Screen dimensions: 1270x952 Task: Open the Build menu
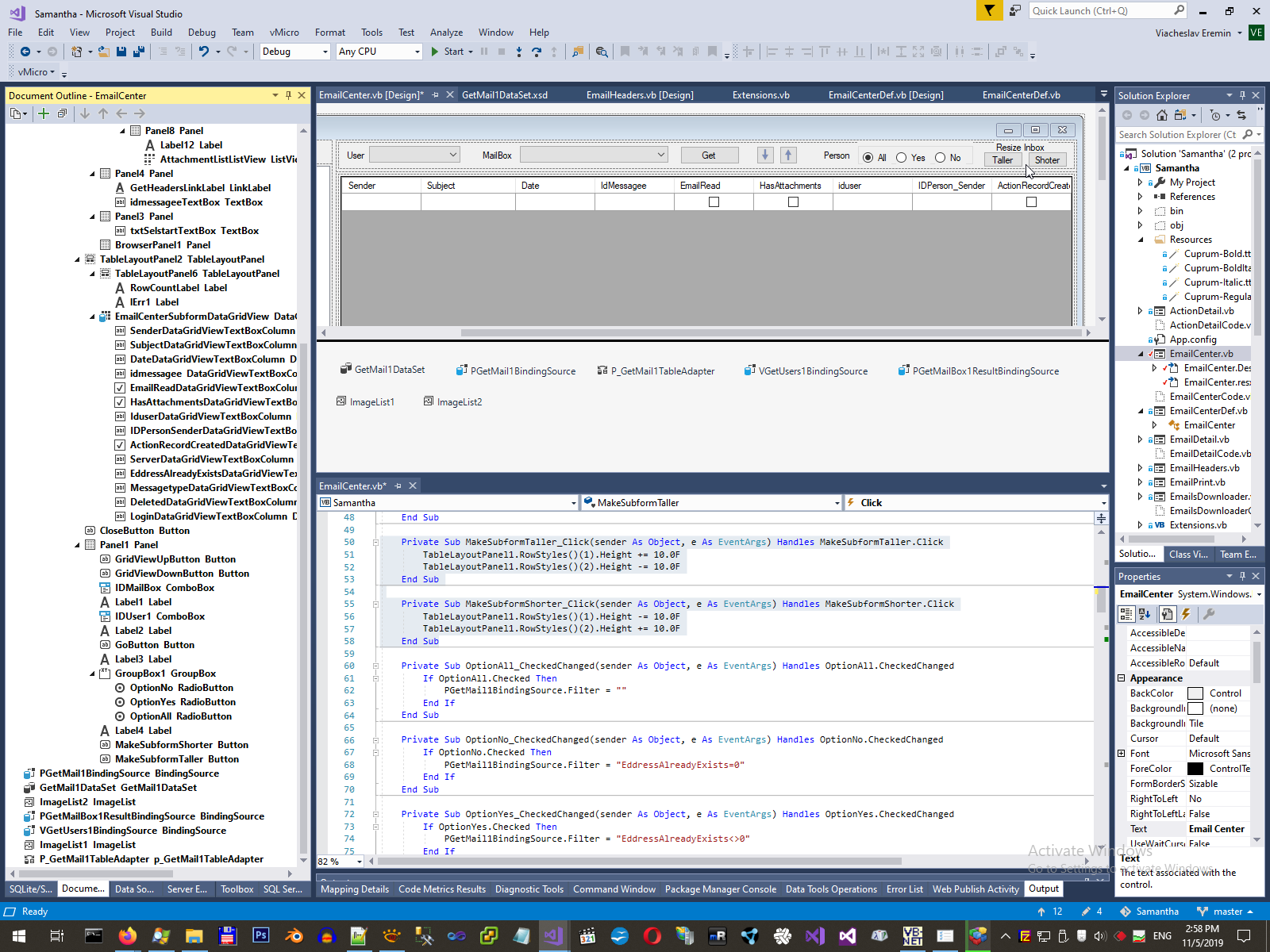click(x=161, y=33)
